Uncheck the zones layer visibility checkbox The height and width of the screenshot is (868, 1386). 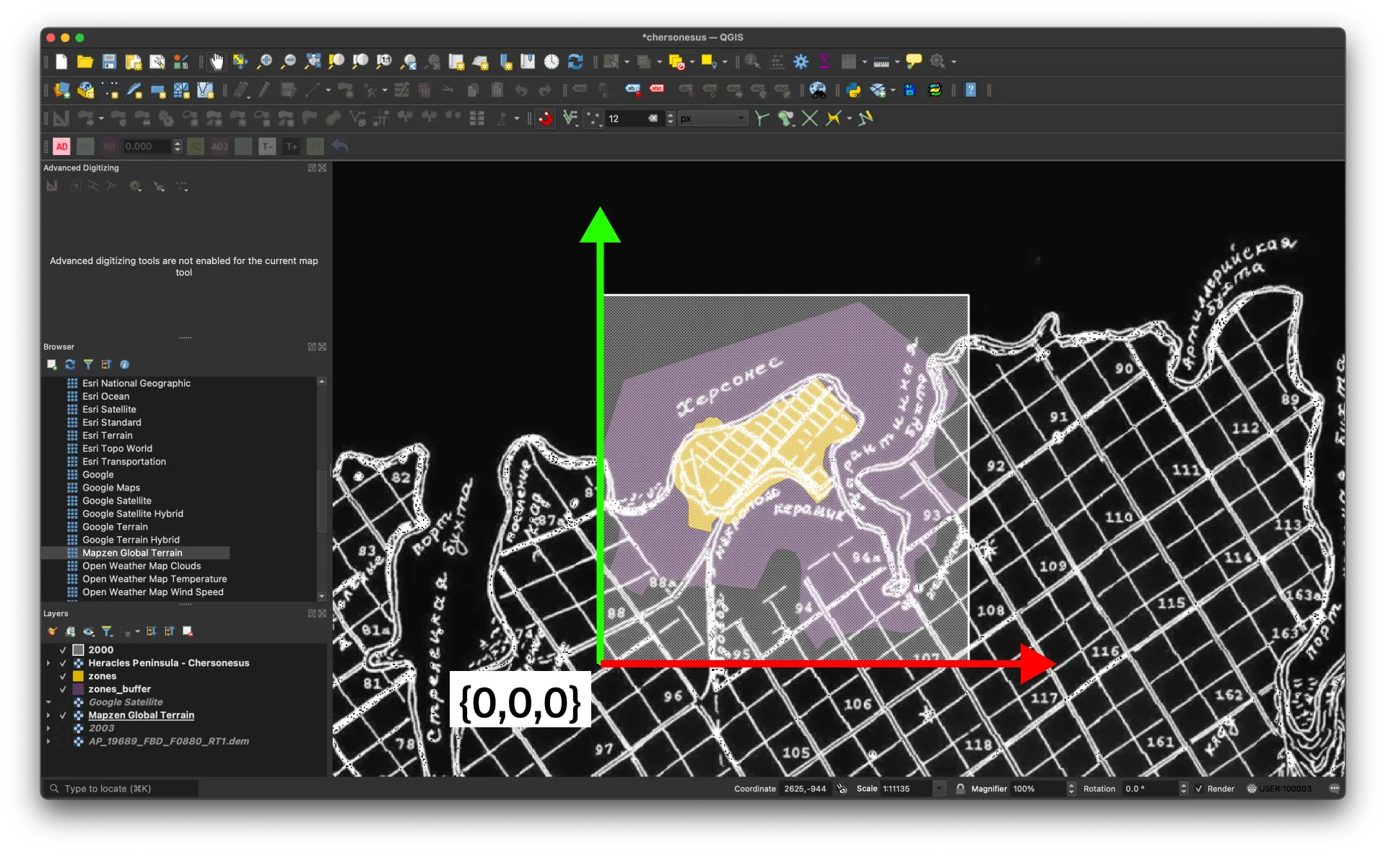point(63,676)
